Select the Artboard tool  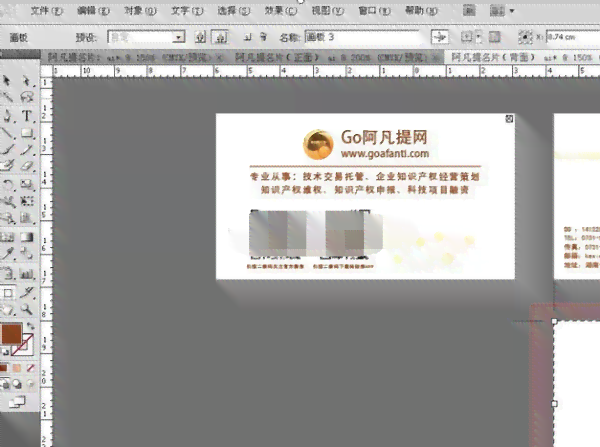[7, 293]
